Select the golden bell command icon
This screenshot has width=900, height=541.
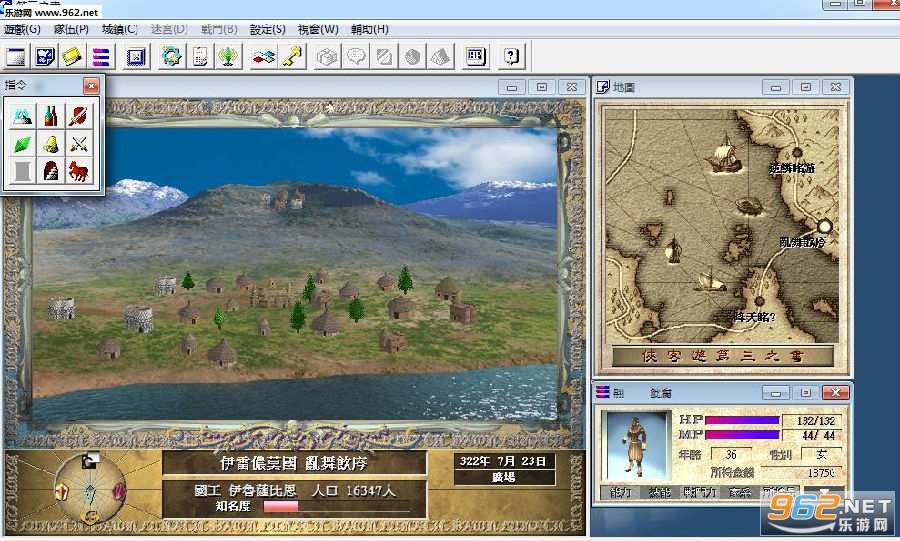click(x=50, y=144)
